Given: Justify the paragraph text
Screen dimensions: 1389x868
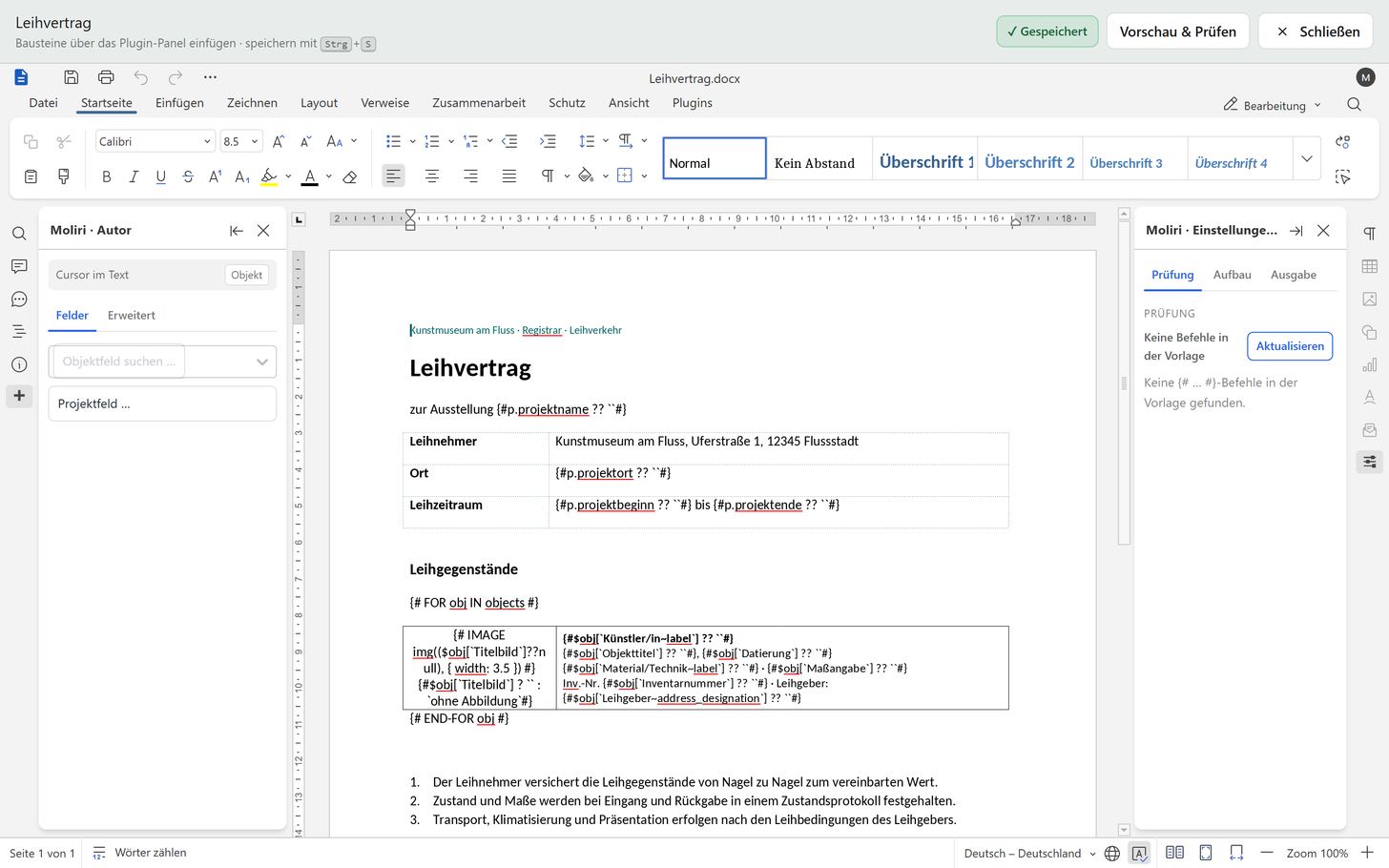Looking at the screenshot, I should tap(509, 176).
